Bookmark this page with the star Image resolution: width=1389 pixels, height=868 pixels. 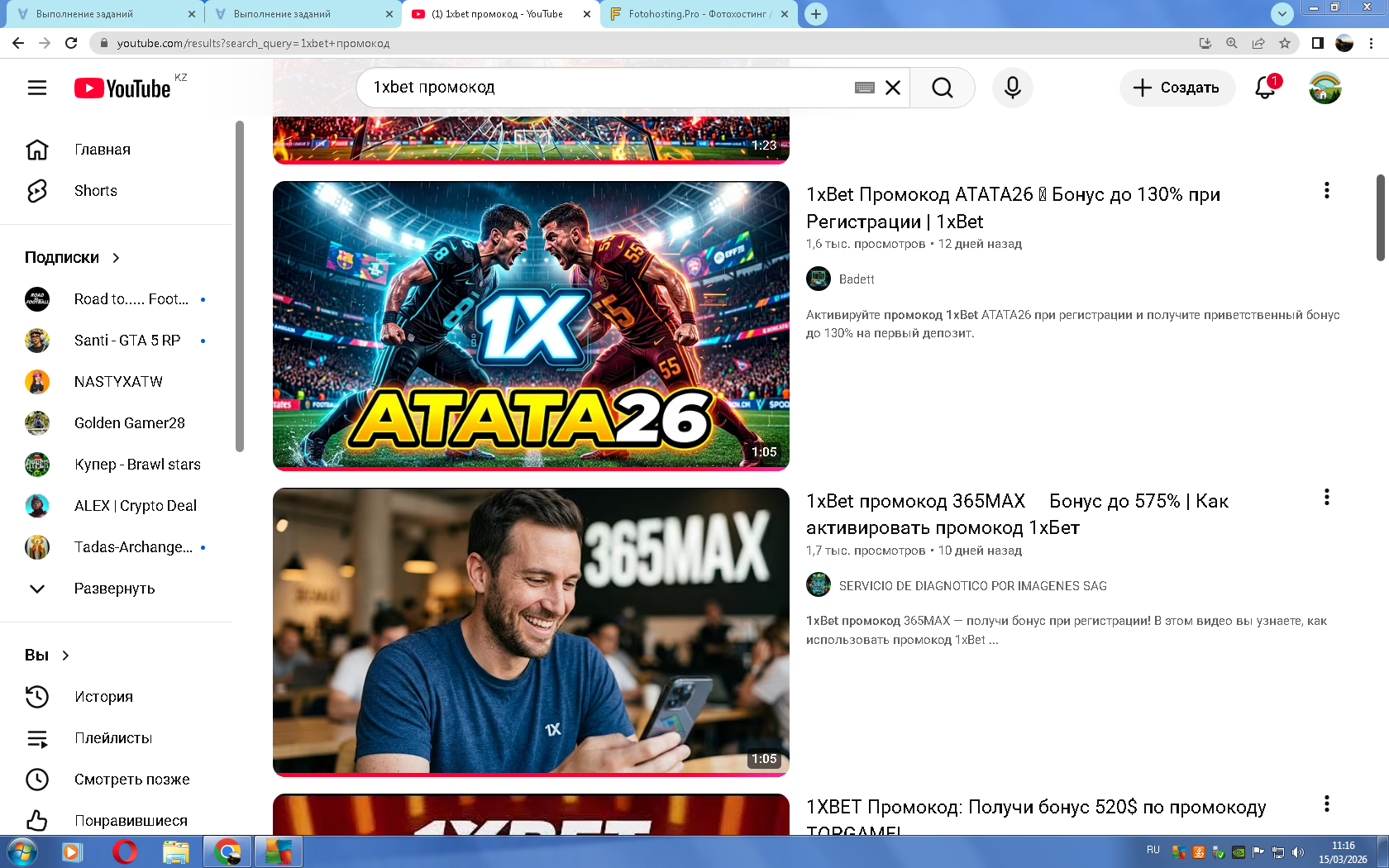coord(1285,43)
